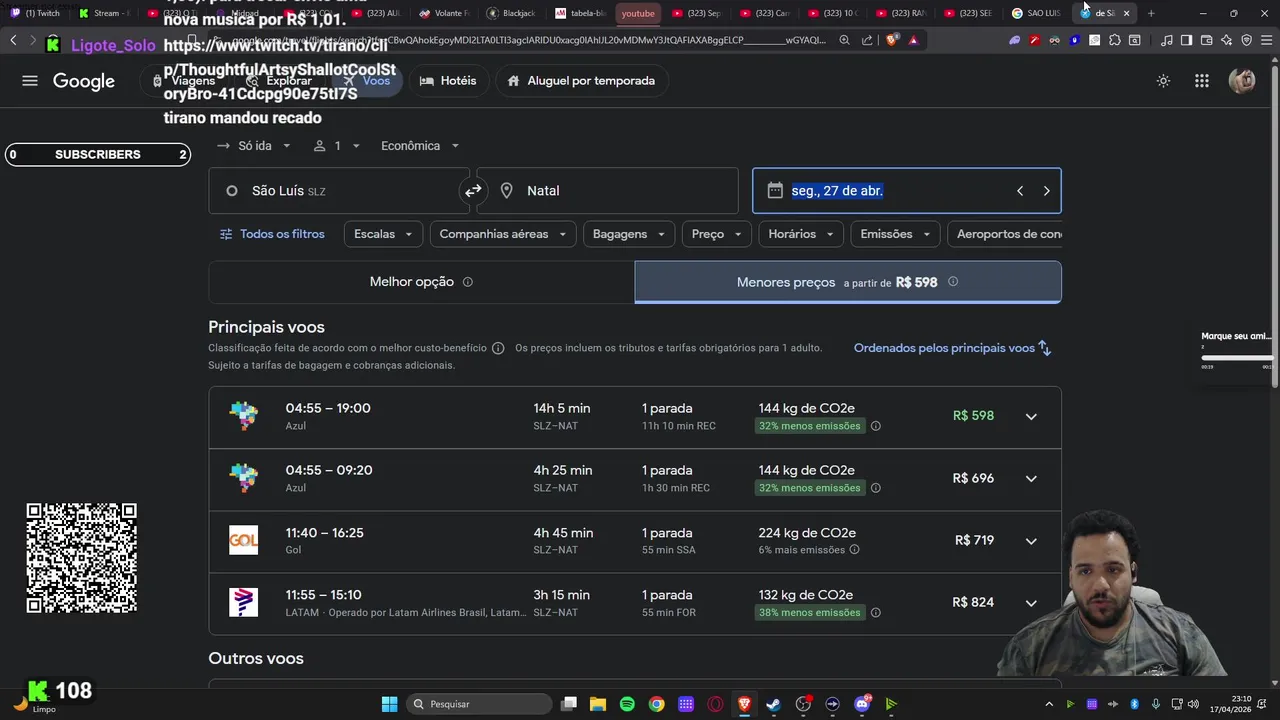Click the share page icon in address bar
Screen dimensions: 1280x720
tap(866, 40)
